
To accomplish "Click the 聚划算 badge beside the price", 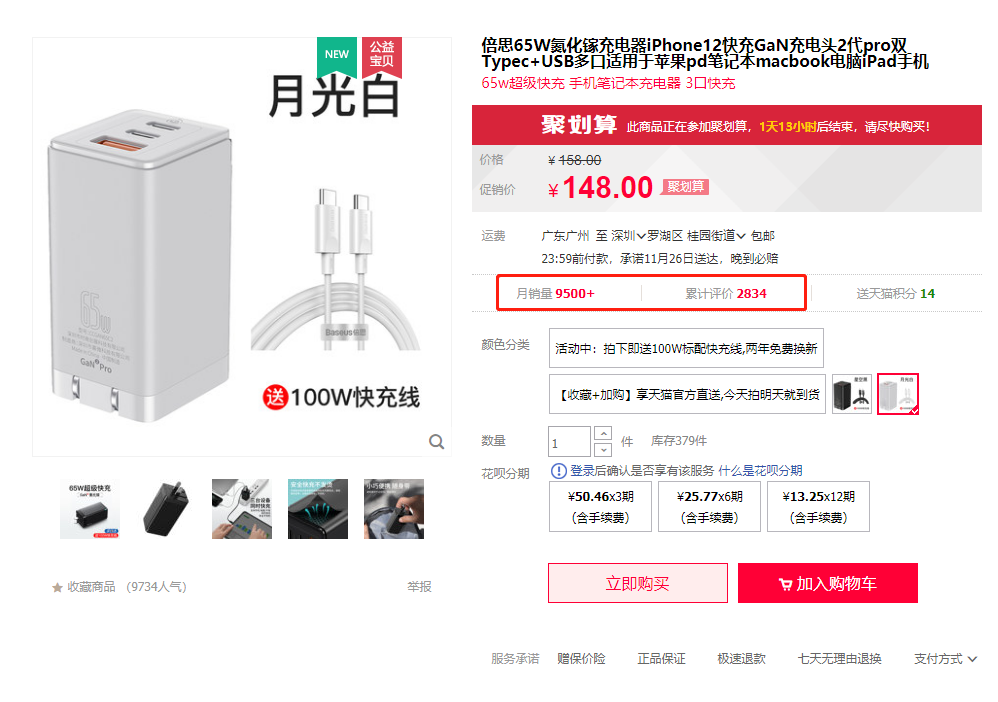I will (685, 186).
